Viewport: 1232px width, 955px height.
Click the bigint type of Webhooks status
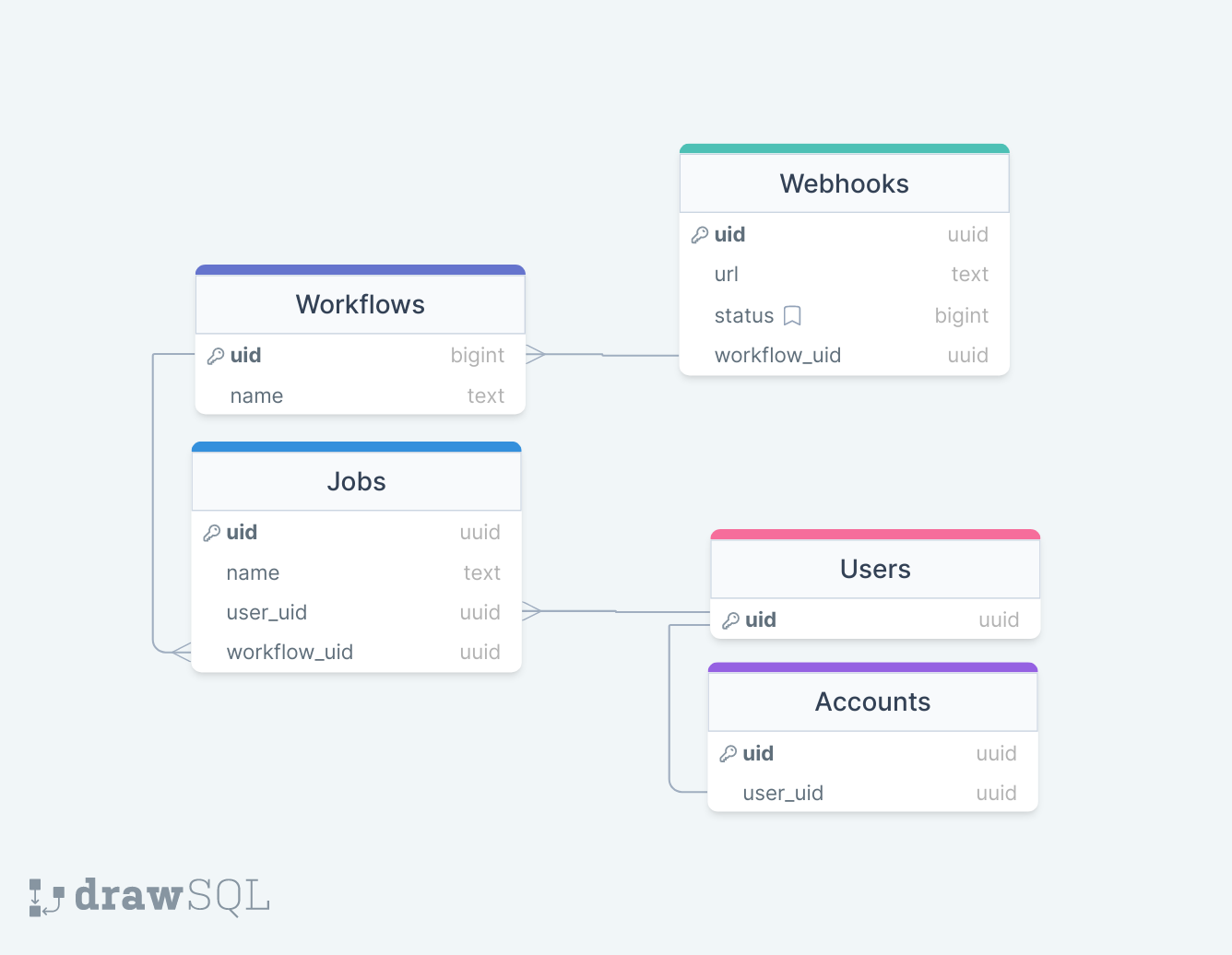point(962,316)
